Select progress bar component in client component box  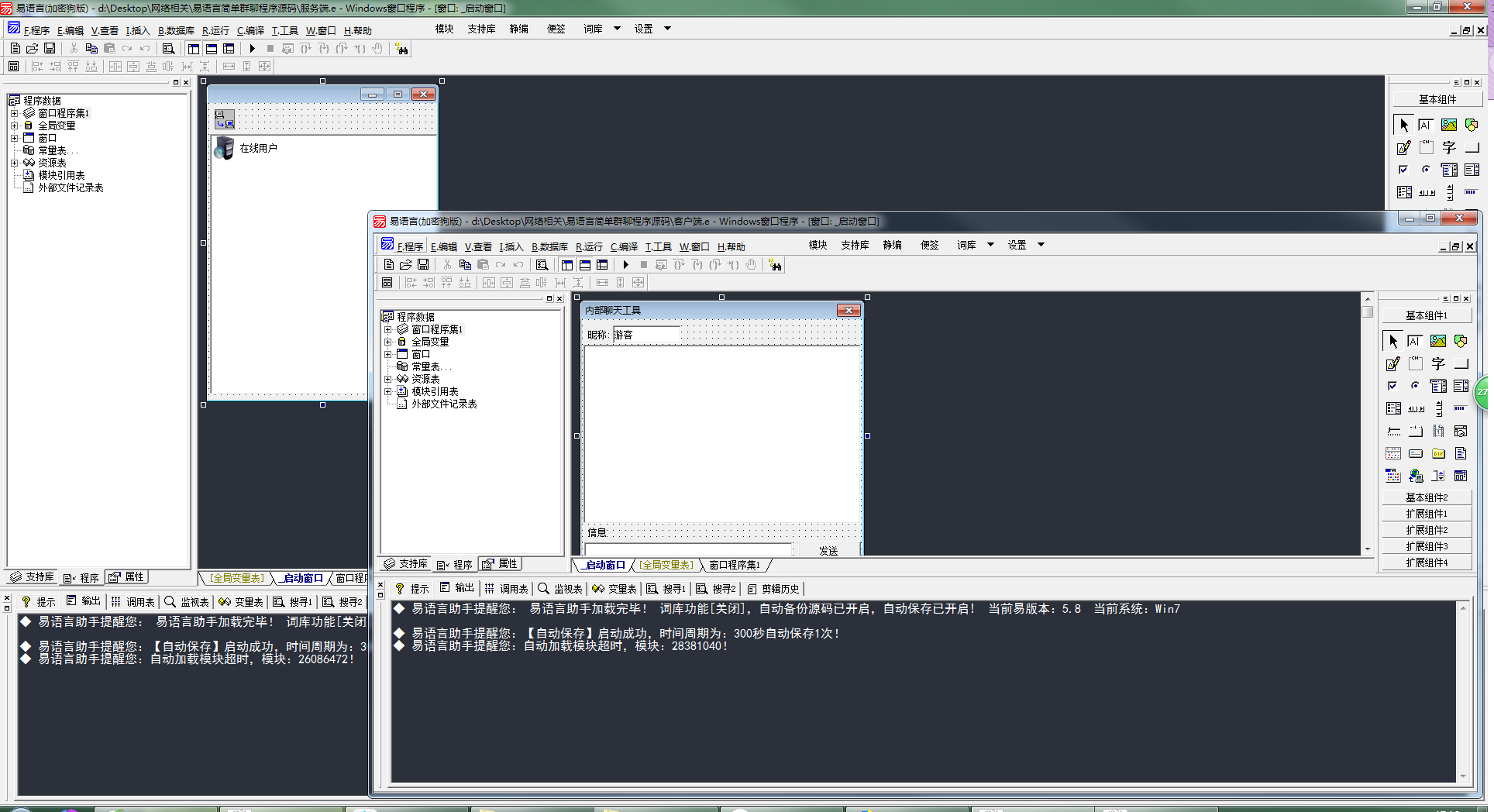click(1460, 408)
